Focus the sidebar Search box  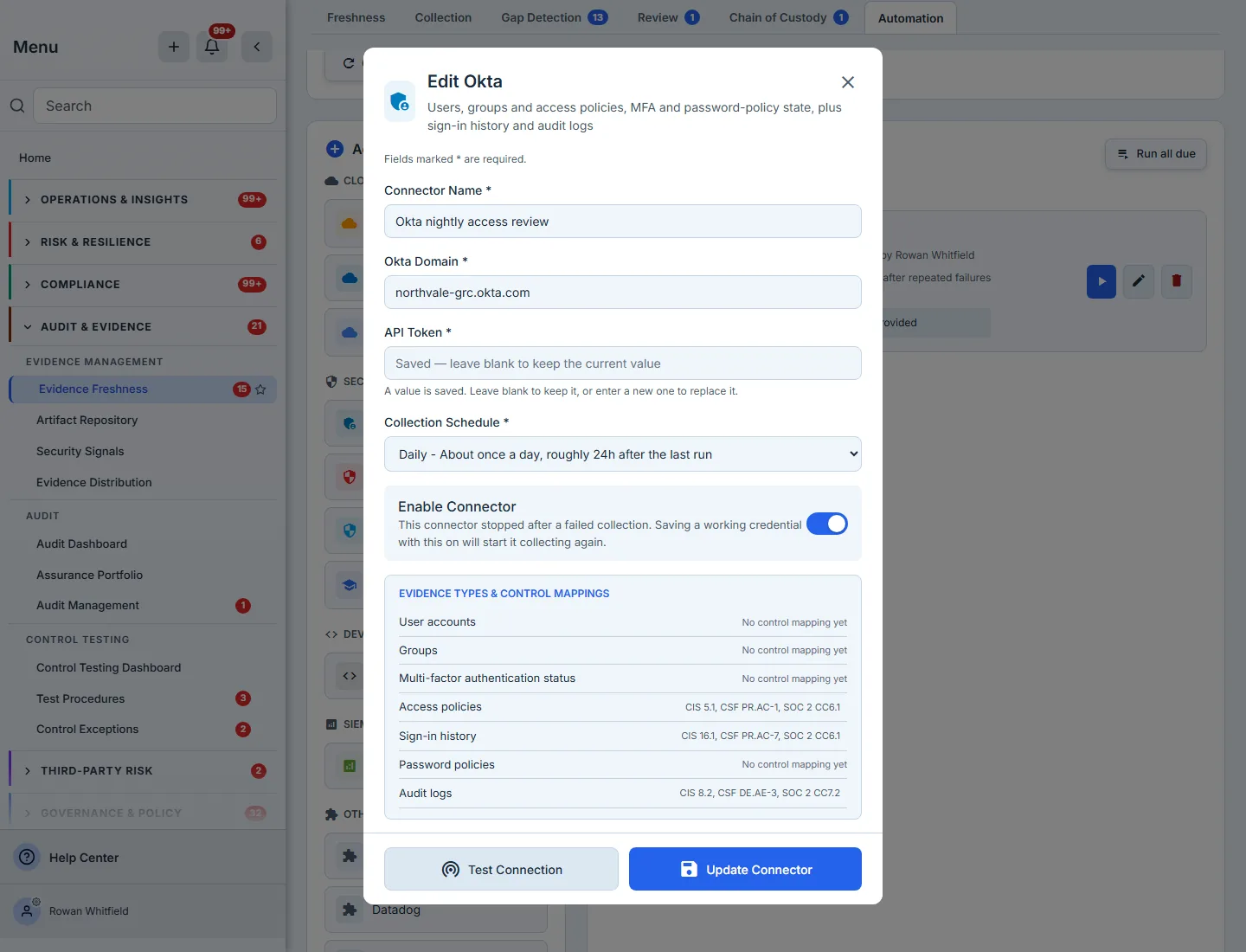[x=155, y=106]
